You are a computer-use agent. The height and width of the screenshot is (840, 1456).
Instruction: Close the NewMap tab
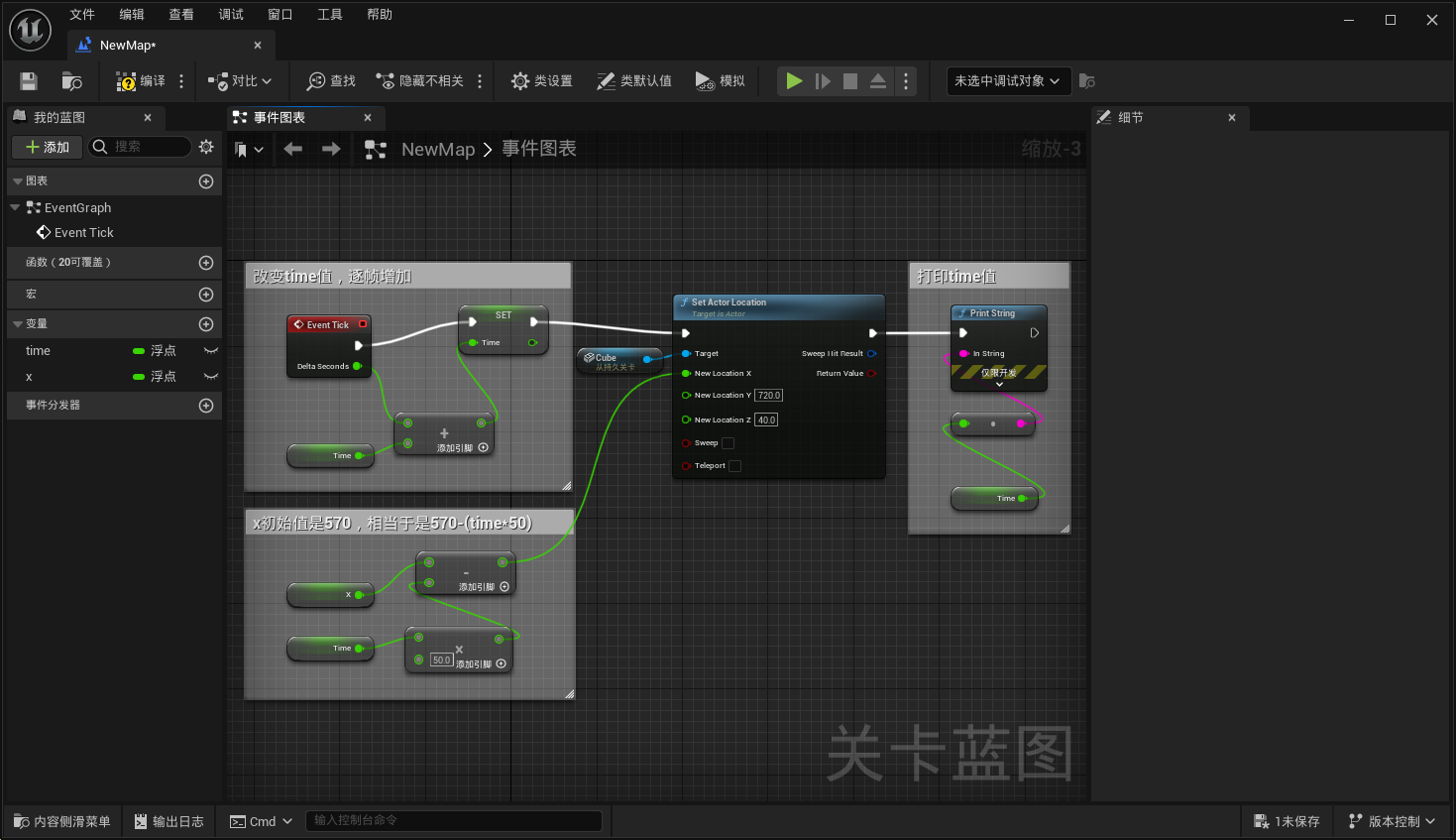click(258, 46)
